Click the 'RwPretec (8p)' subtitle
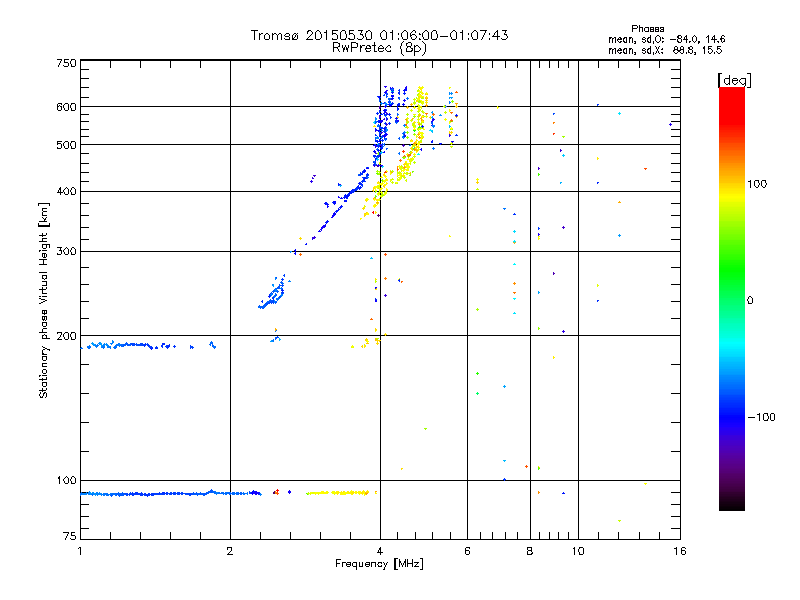Image resolution: width=800 pixels, height=600 pixels. pos(379,48)
